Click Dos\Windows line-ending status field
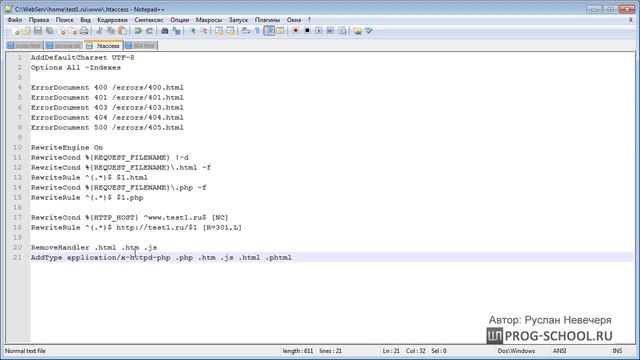 click(516, 351)
